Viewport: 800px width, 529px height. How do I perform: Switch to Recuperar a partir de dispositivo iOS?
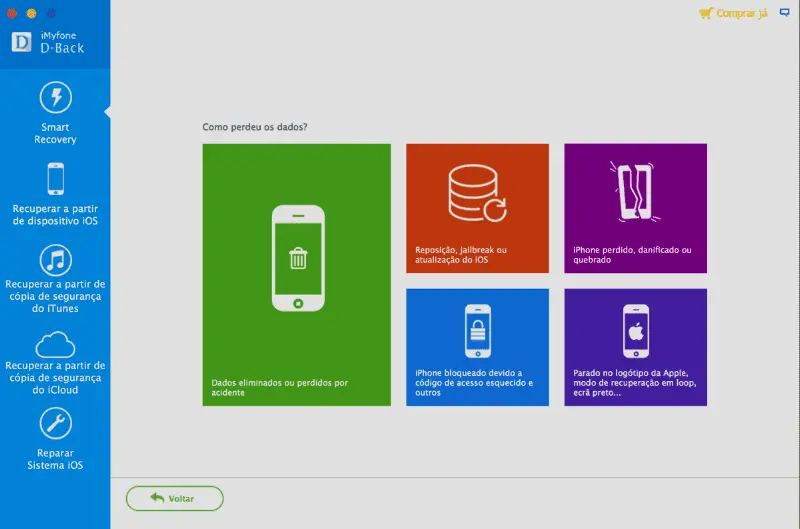click(55, 215)
